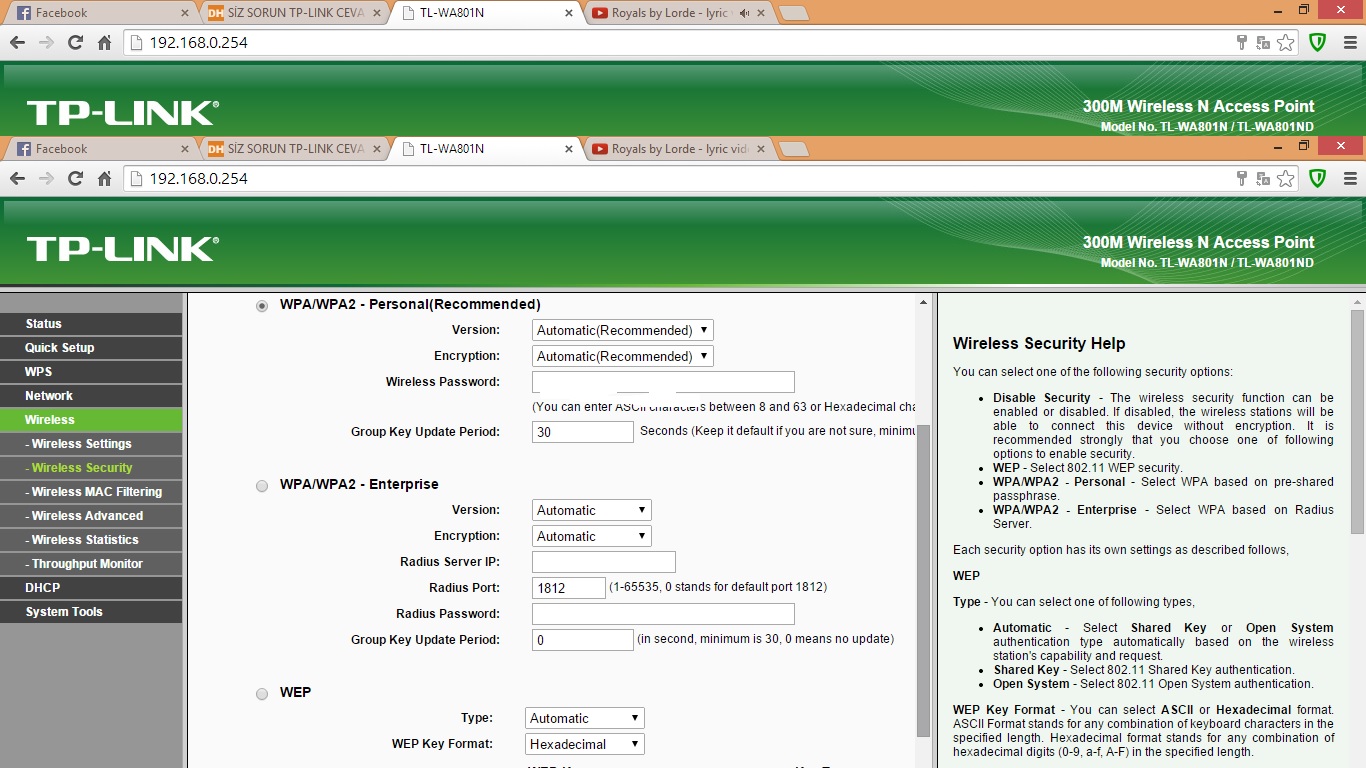1366x768 pixels.
Task: Open the Quick Setup menu item
Action: click(91, 348)
